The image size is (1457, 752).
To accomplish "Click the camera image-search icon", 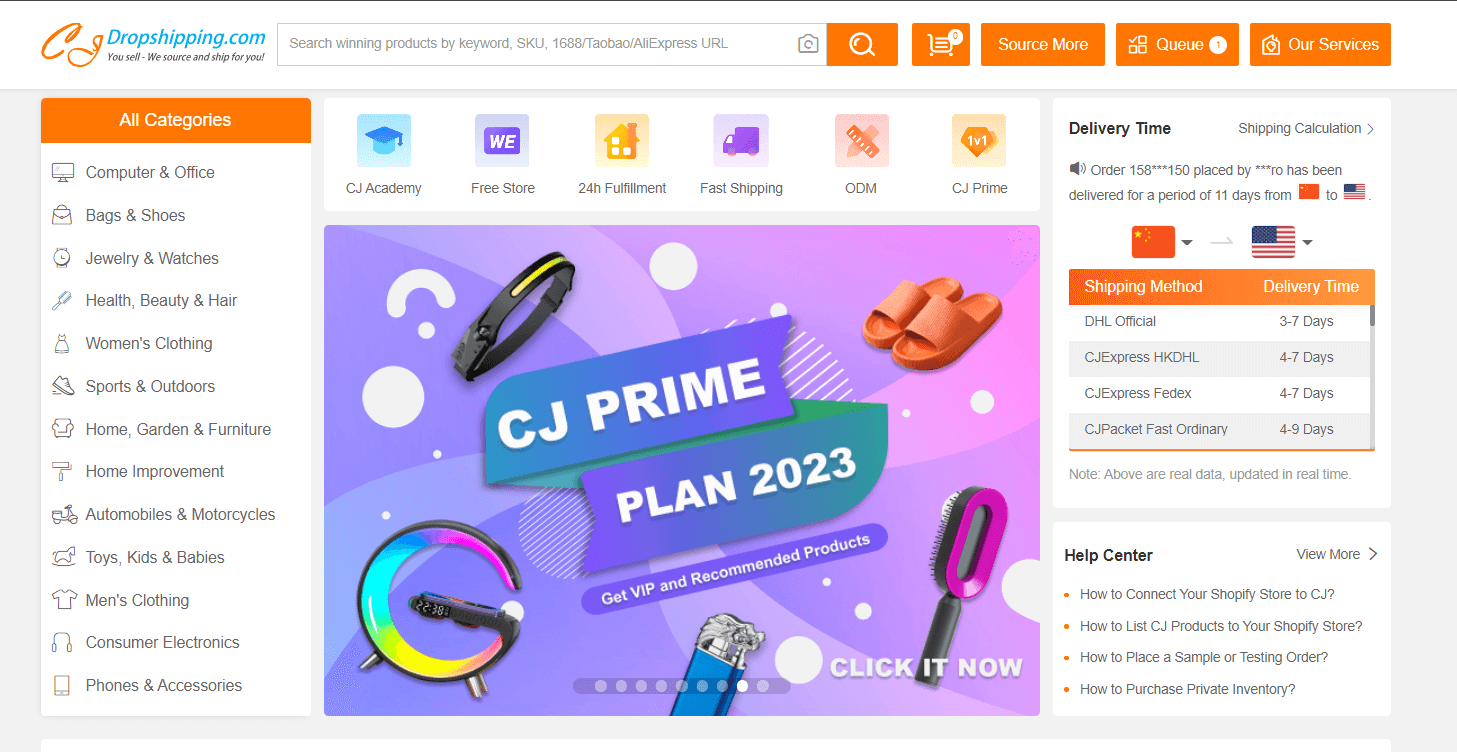I will pyautogui.click(x=808, y=44).
